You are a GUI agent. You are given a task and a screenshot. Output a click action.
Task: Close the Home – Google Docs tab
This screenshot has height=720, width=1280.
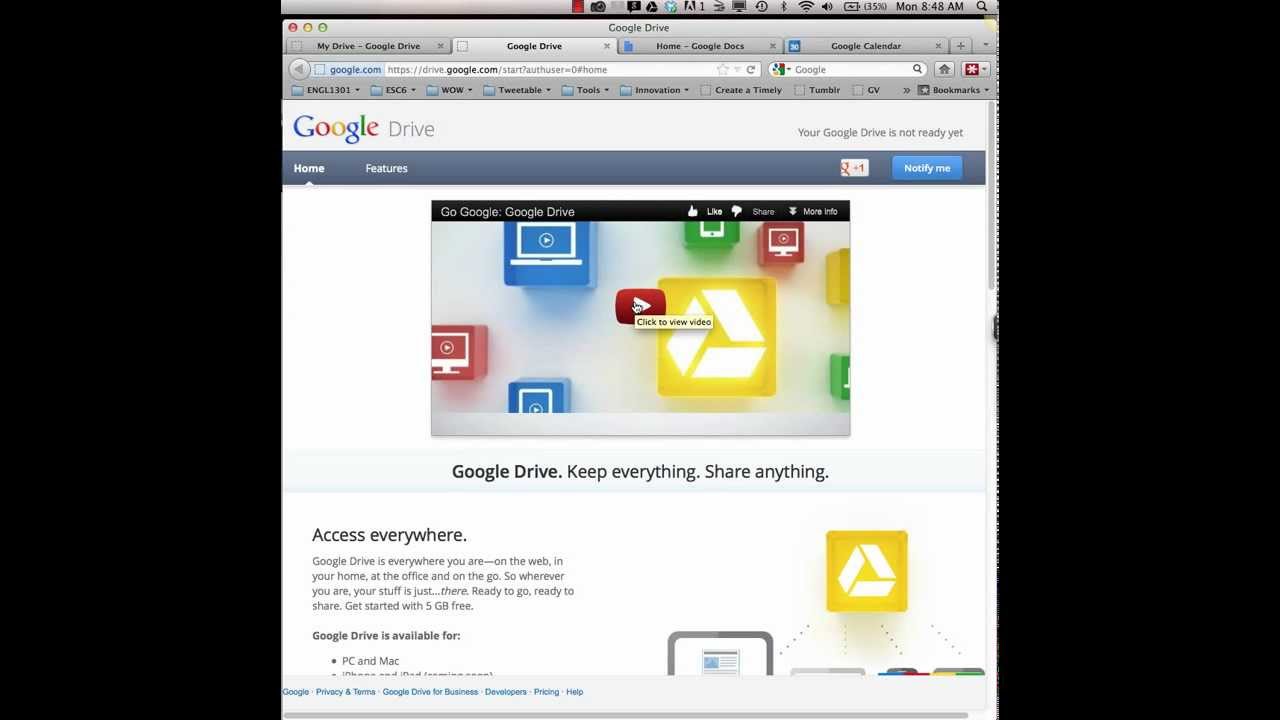point(773,46)
